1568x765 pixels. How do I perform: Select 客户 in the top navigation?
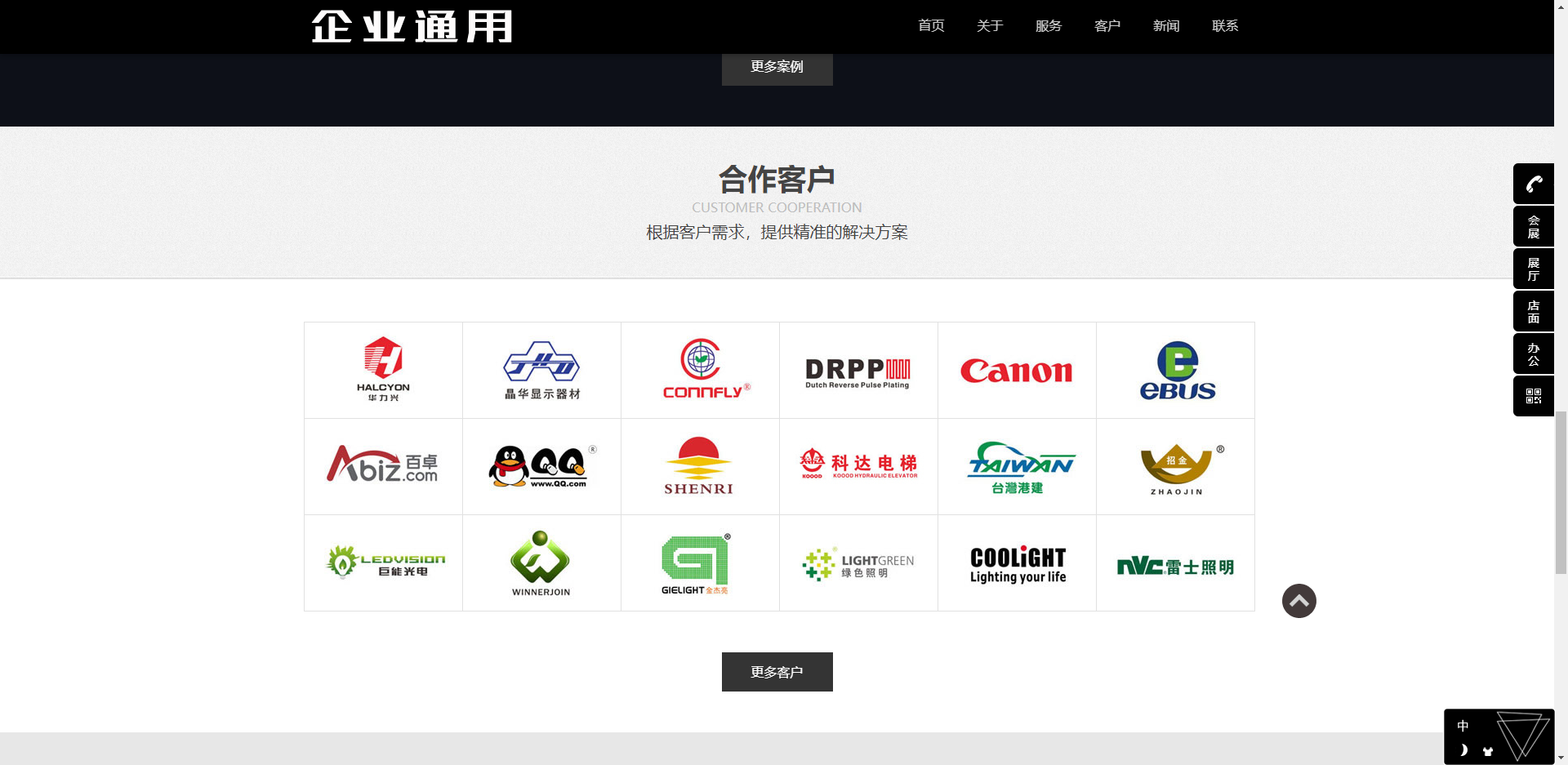click(x=1107, y=26)
